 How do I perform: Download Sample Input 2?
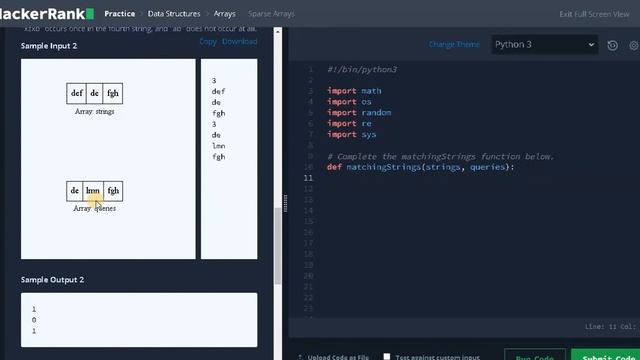tap(240, 42)
